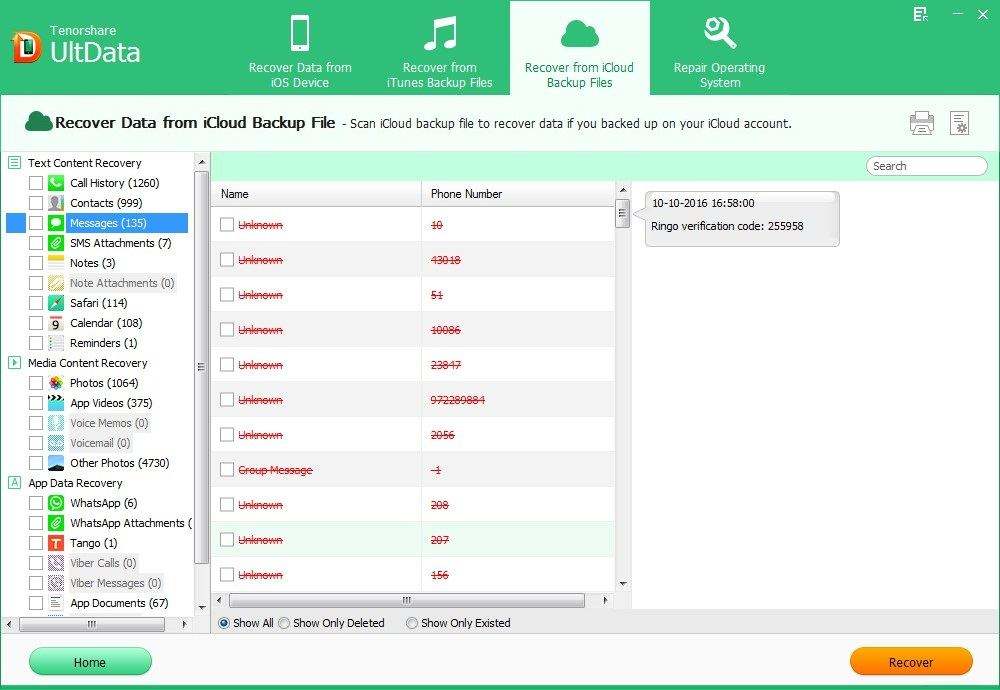Select the Group Message row checkbox
Screen dimensions: 1000x690
pos(226,470)
